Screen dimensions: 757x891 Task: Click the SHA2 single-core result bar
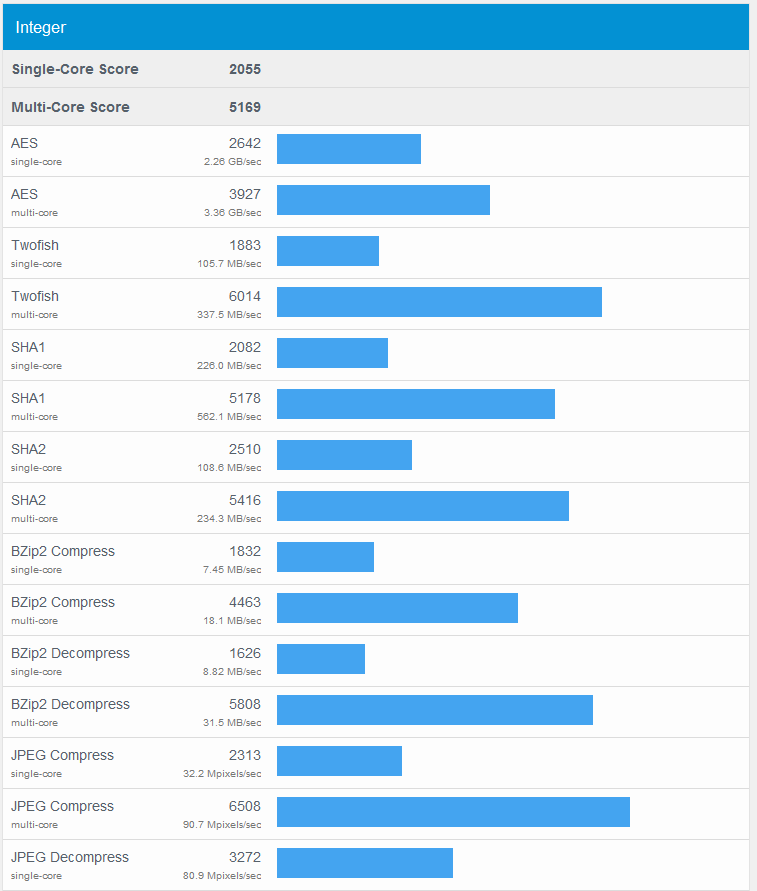click(344, 455)
